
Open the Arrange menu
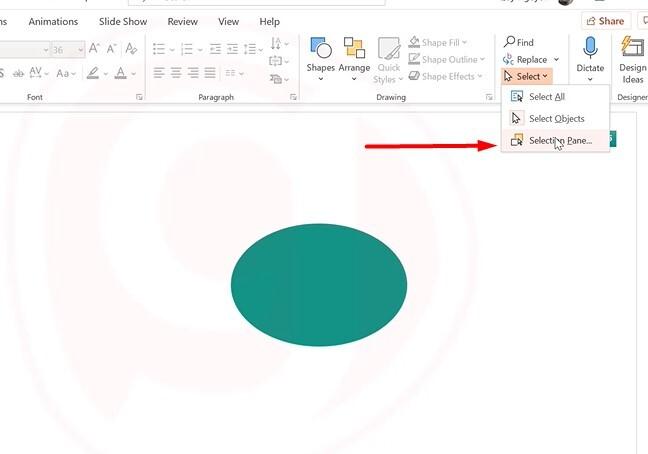354,59
